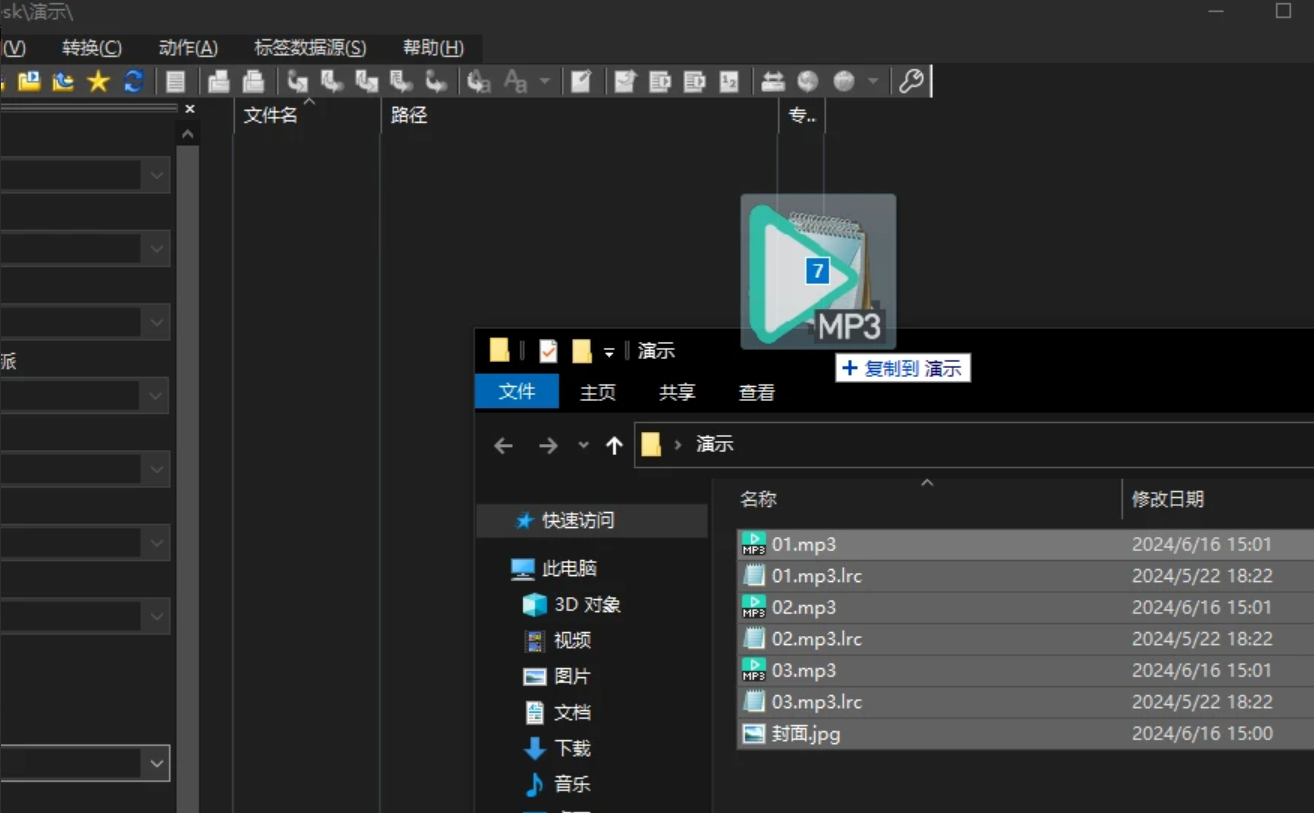
Task: Click the 文件名 column header
Action: click(270, 116)
